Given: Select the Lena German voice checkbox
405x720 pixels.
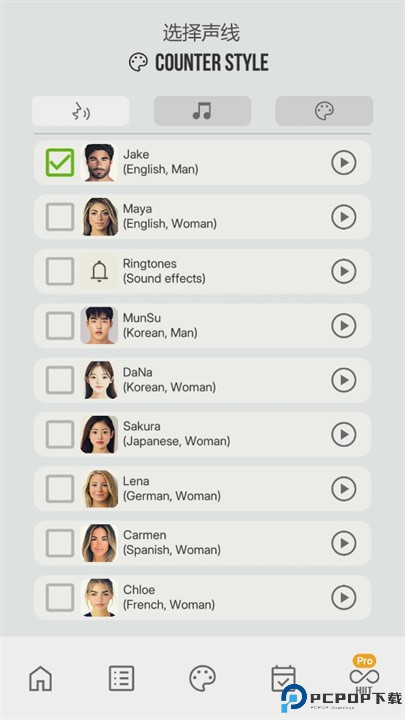Looking at the screenshot, I should (x=60, y=489).
